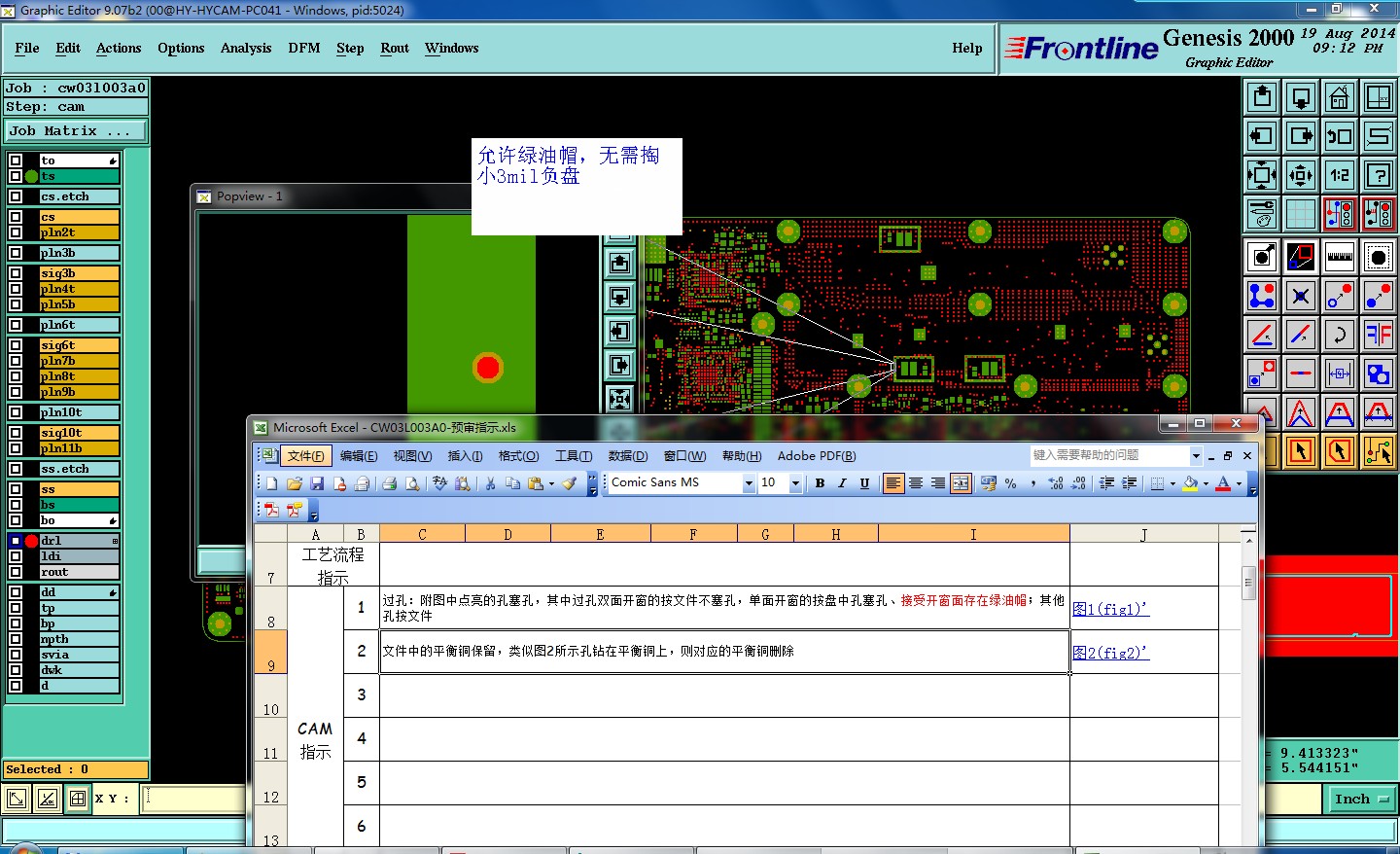Open the Analysis menu
The height and width of the screenshot is (854, 1400).
[246, 48]
